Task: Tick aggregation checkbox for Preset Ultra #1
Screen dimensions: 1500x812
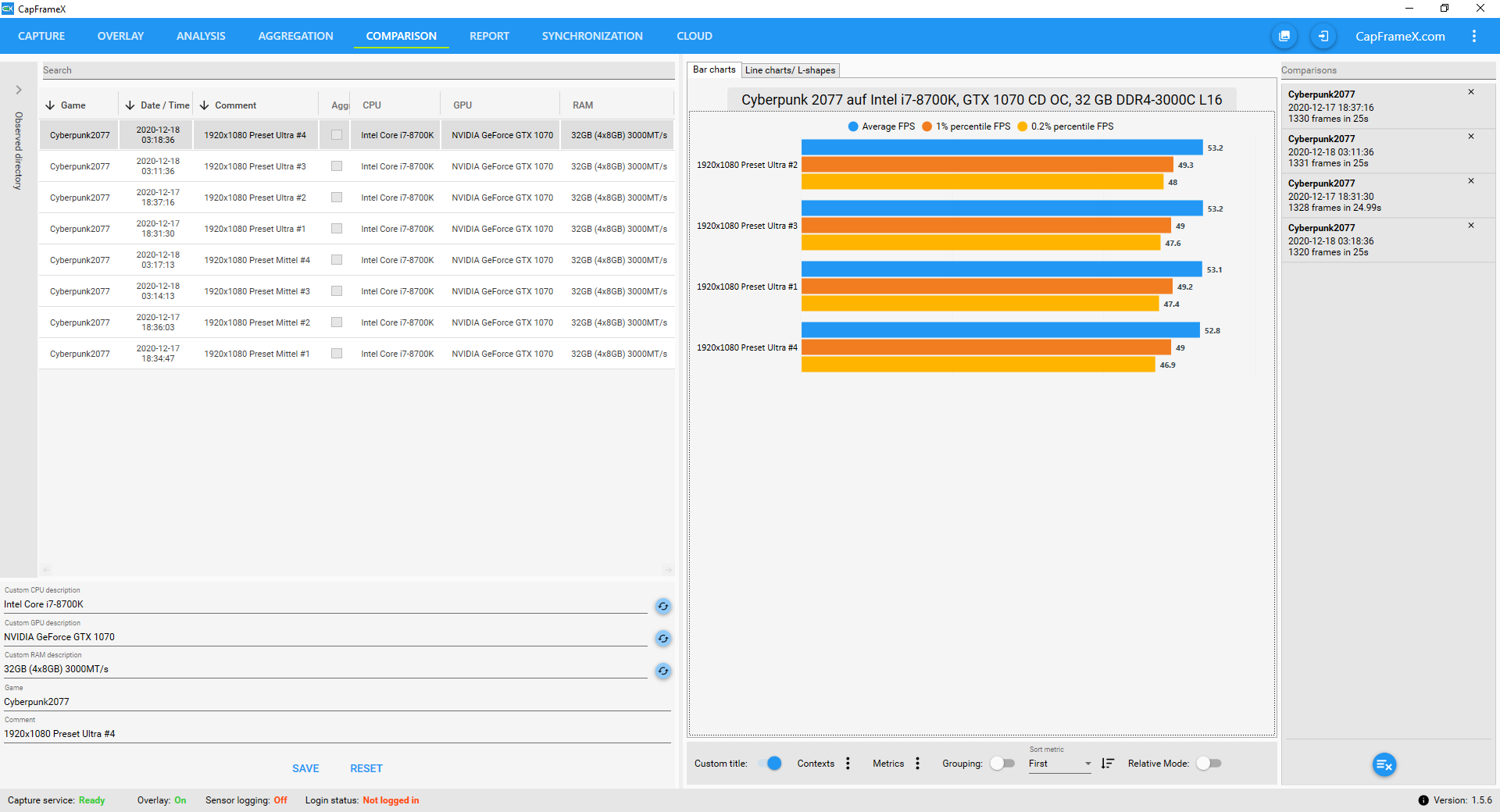Action: (x=337, y=229)
